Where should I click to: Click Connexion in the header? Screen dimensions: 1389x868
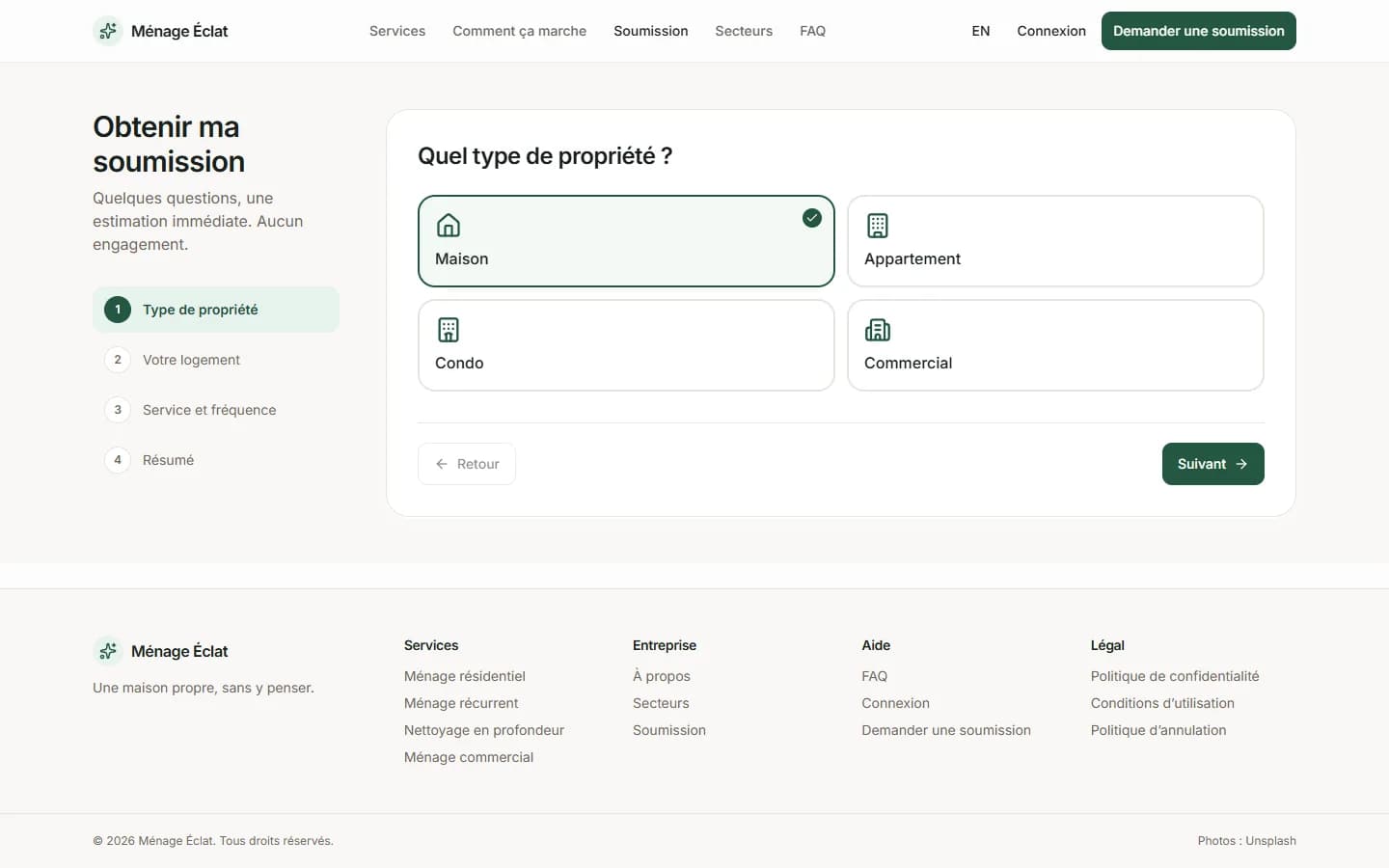click(1051, 31)
